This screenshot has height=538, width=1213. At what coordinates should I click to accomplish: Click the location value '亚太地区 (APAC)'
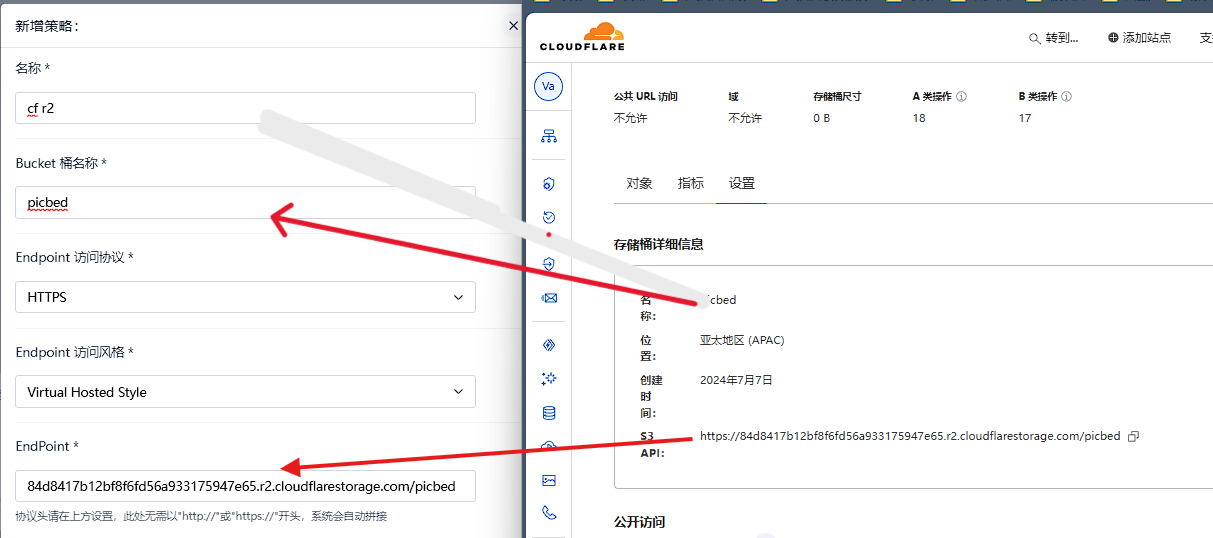coord(742,340)
